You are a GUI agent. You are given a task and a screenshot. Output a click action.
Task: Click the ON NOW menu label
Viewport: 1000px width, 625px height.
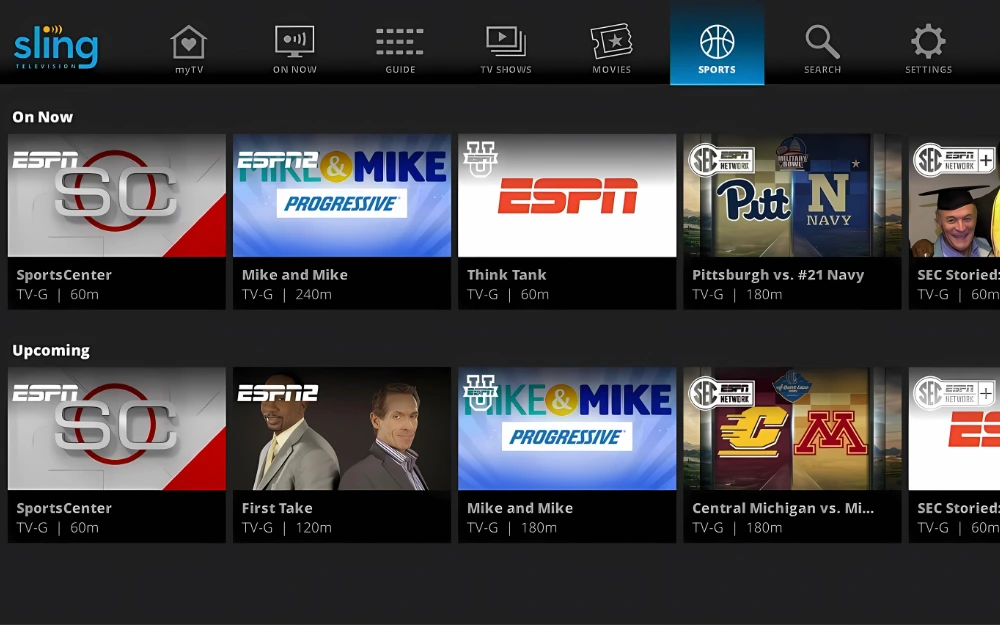coord(295,70)
